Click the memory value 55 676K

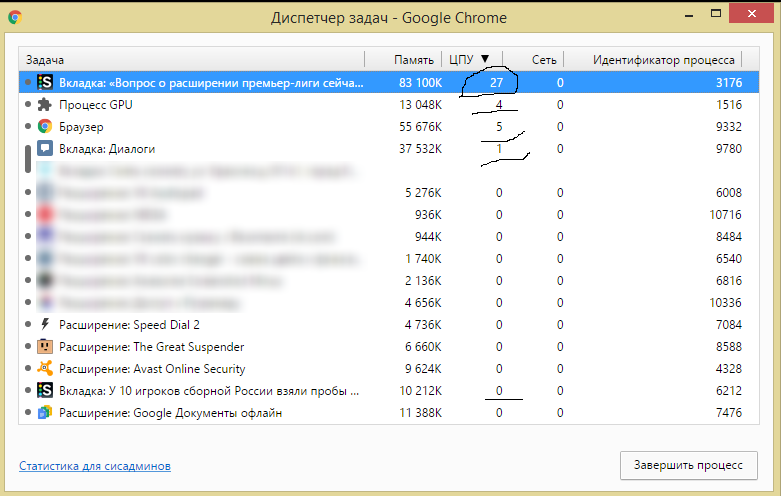(x=420, y=126)
